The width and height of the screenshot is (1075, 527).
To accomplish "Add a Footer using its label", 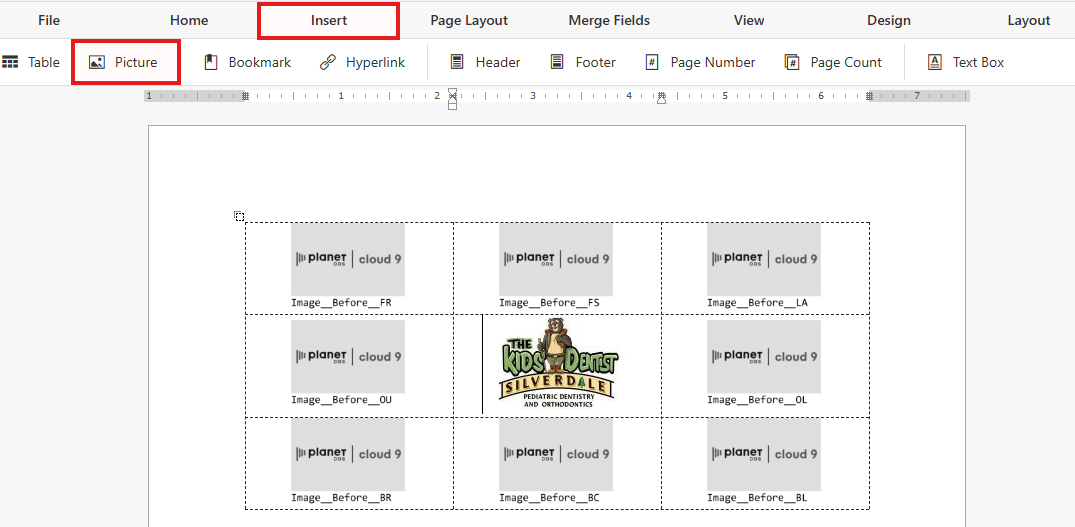I will (x=596, y=62).
